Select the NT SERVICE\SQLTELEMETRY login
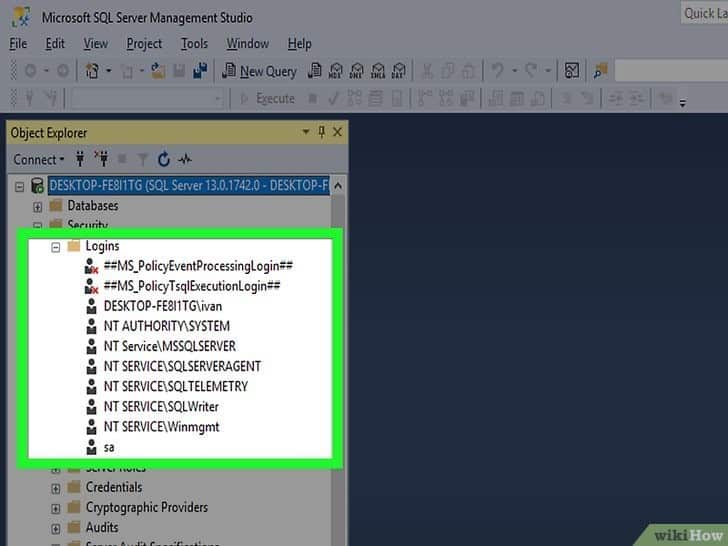 tap(176, 386)
